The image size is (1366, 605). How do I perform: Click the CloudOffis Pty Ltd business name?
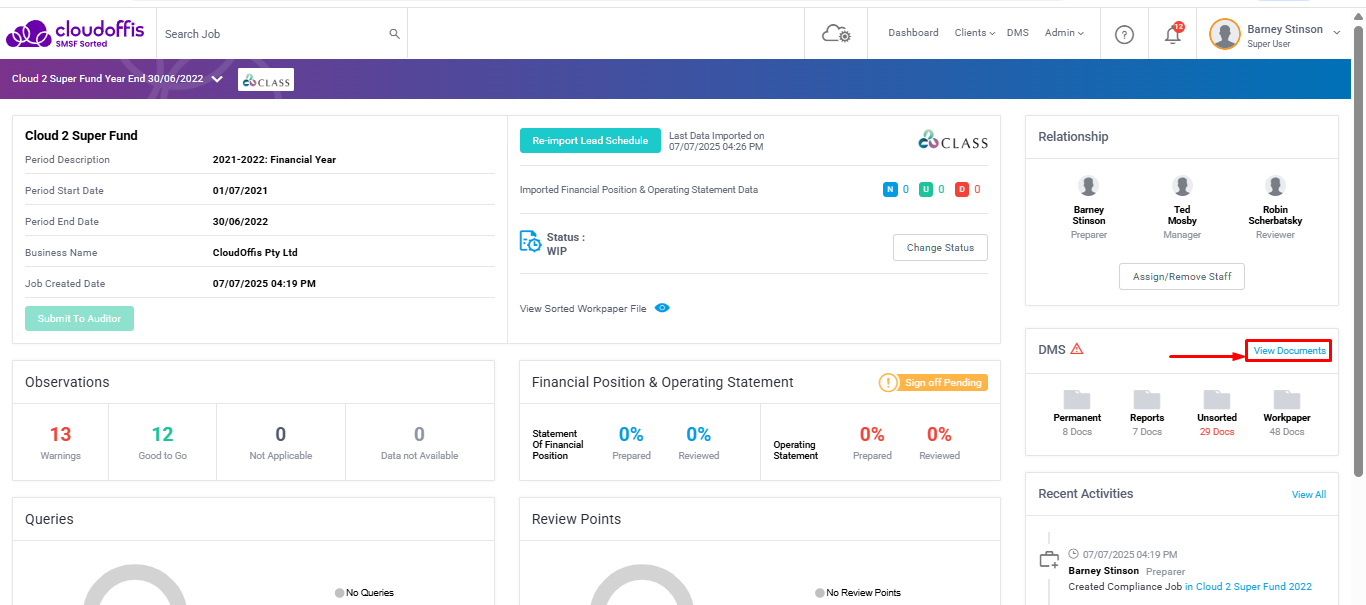[255, 253]
